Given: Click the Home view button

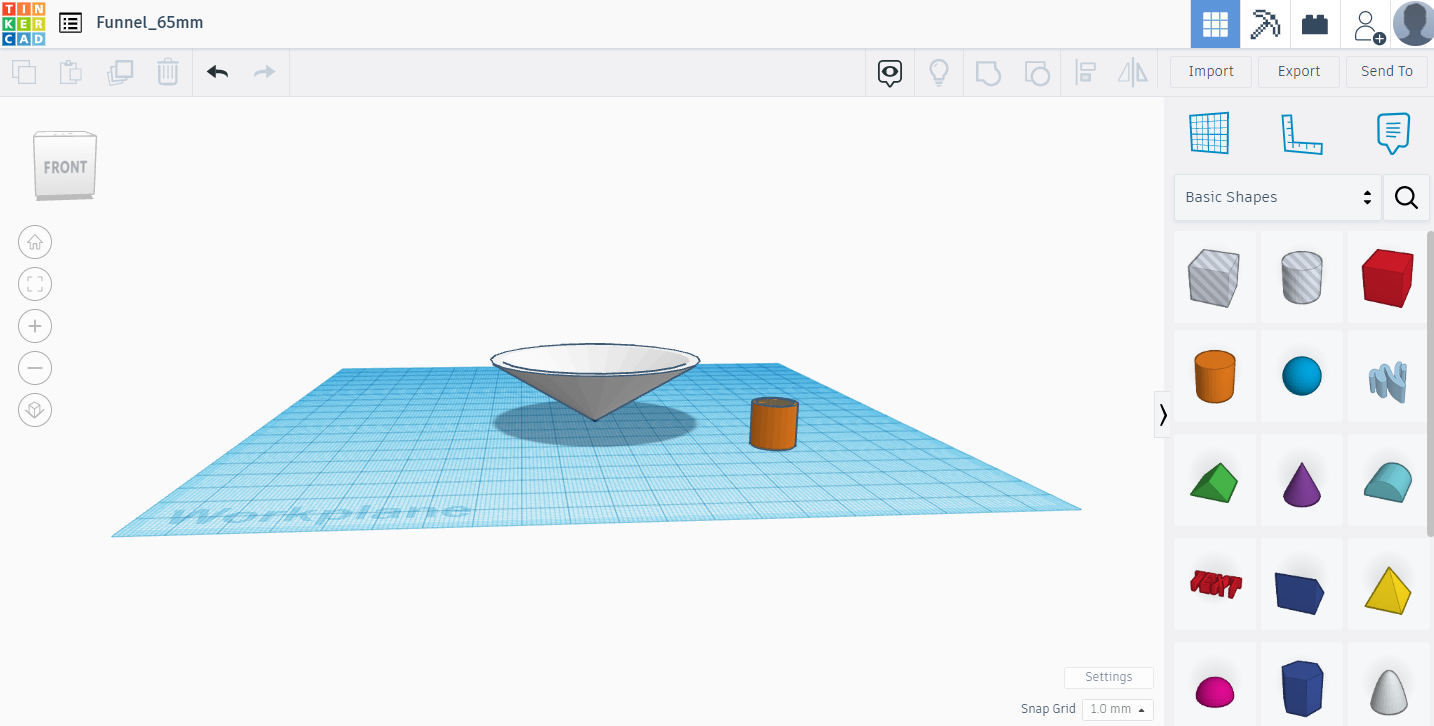Looking at the screenshot, I should [35, 242].
